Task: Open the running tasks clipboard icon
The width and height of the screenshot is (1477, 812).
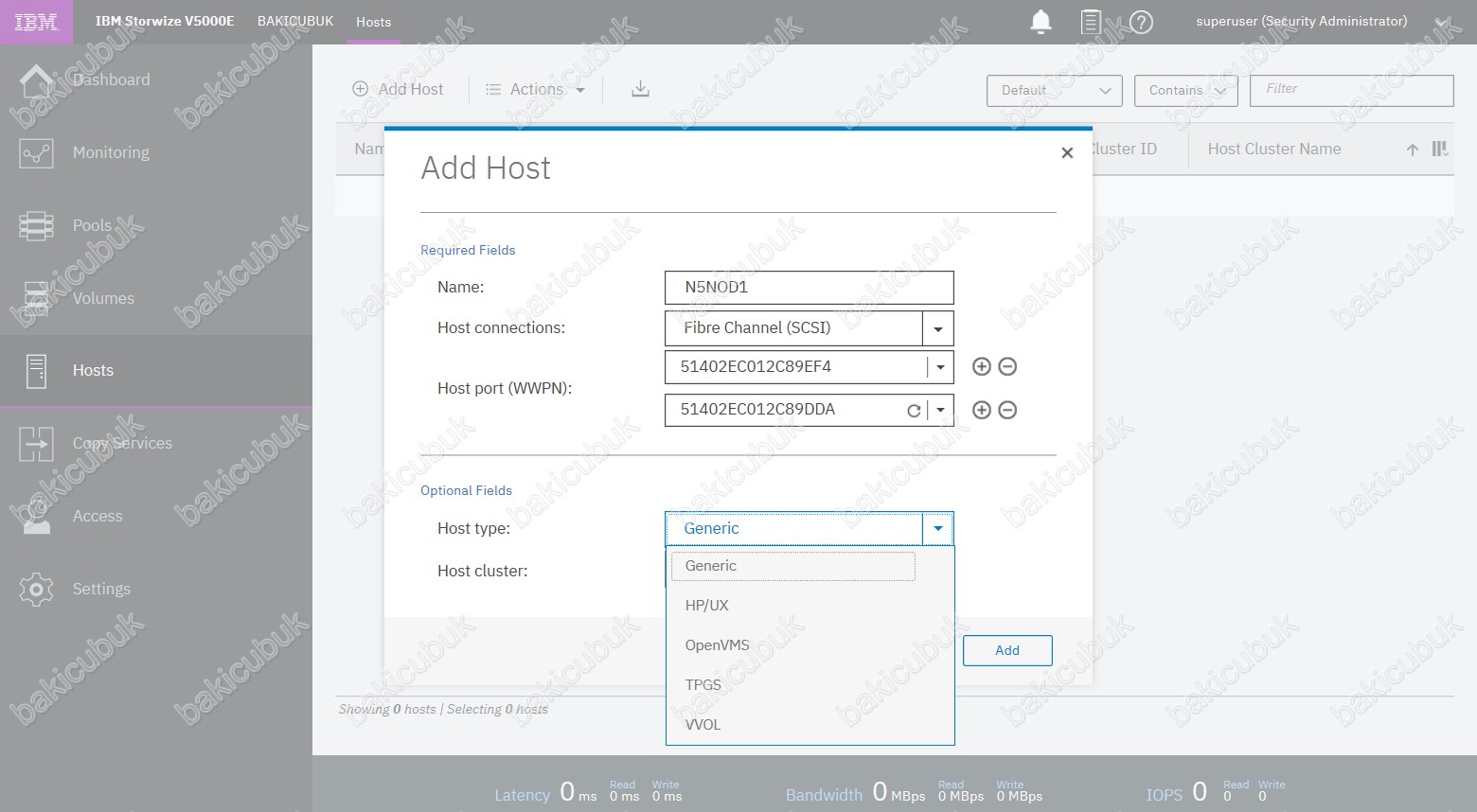Action: (1091, 21)
